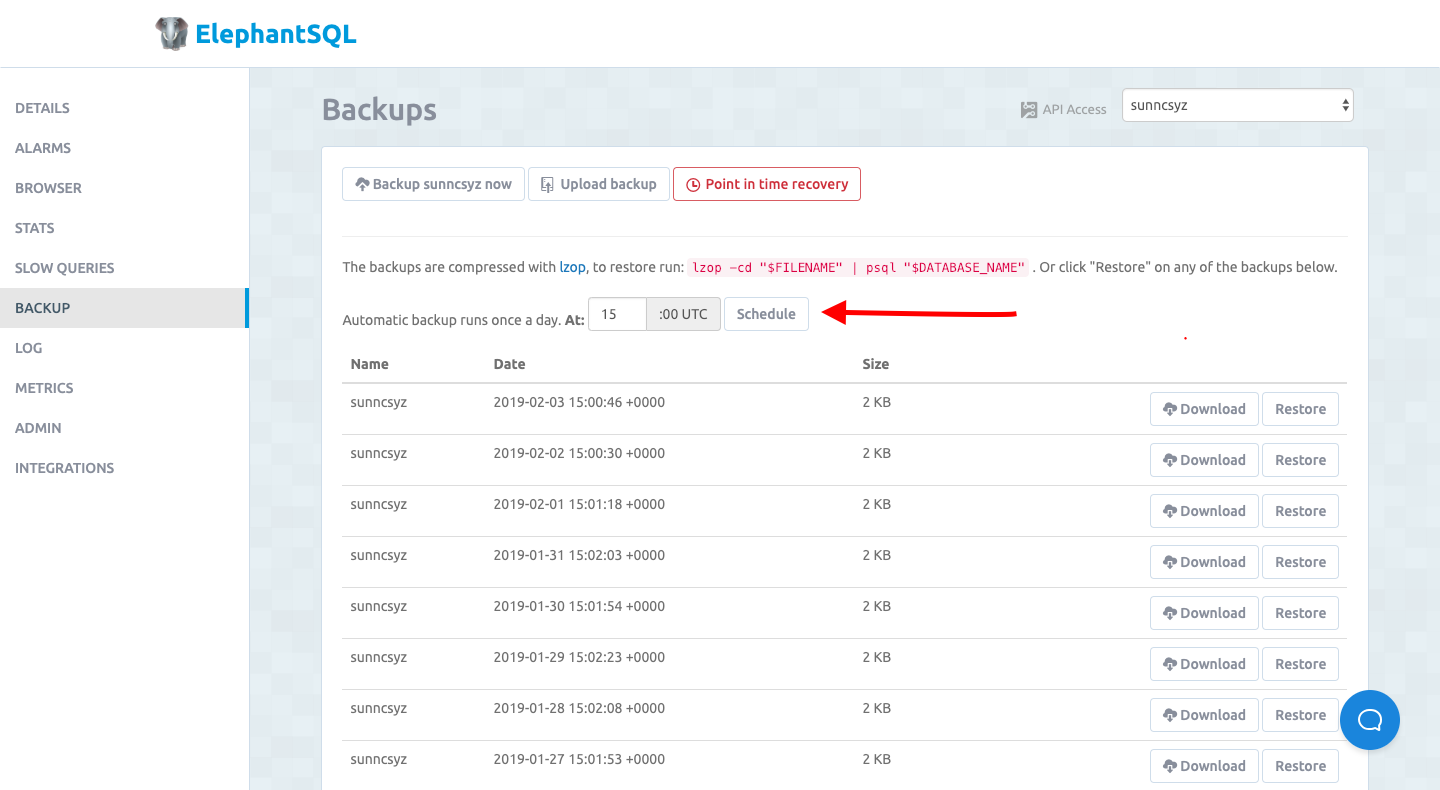
Task: Click cloud icon on Backup sunncsyz now
Action: coord(362,185)
